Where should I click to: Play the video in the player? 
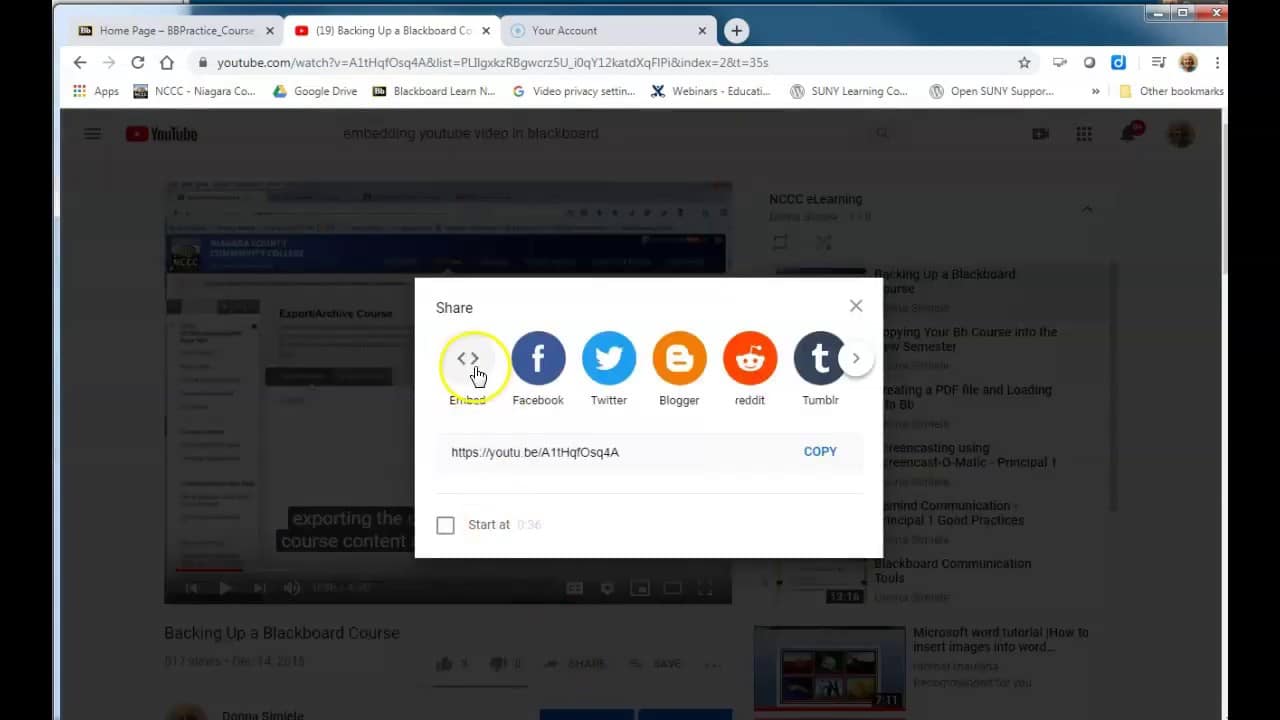pyautogui.click(x=225, y=588)
